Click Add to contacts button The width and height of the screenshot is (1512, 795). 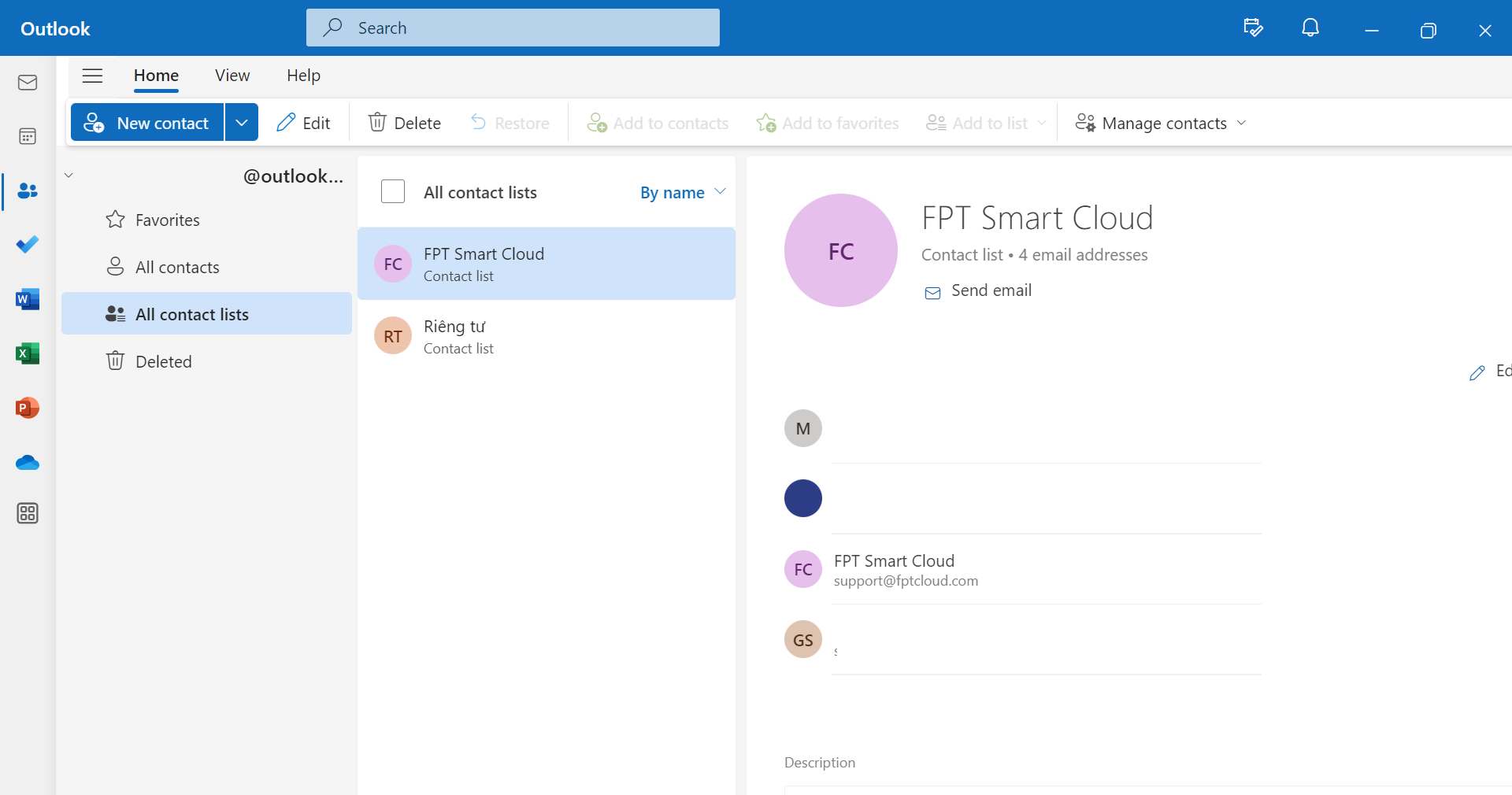658,123
